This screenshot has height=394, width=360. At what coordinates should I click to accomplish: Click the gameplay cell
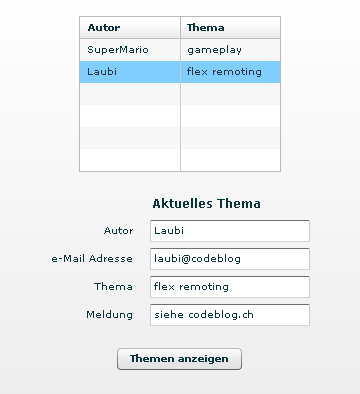[230, 50]
